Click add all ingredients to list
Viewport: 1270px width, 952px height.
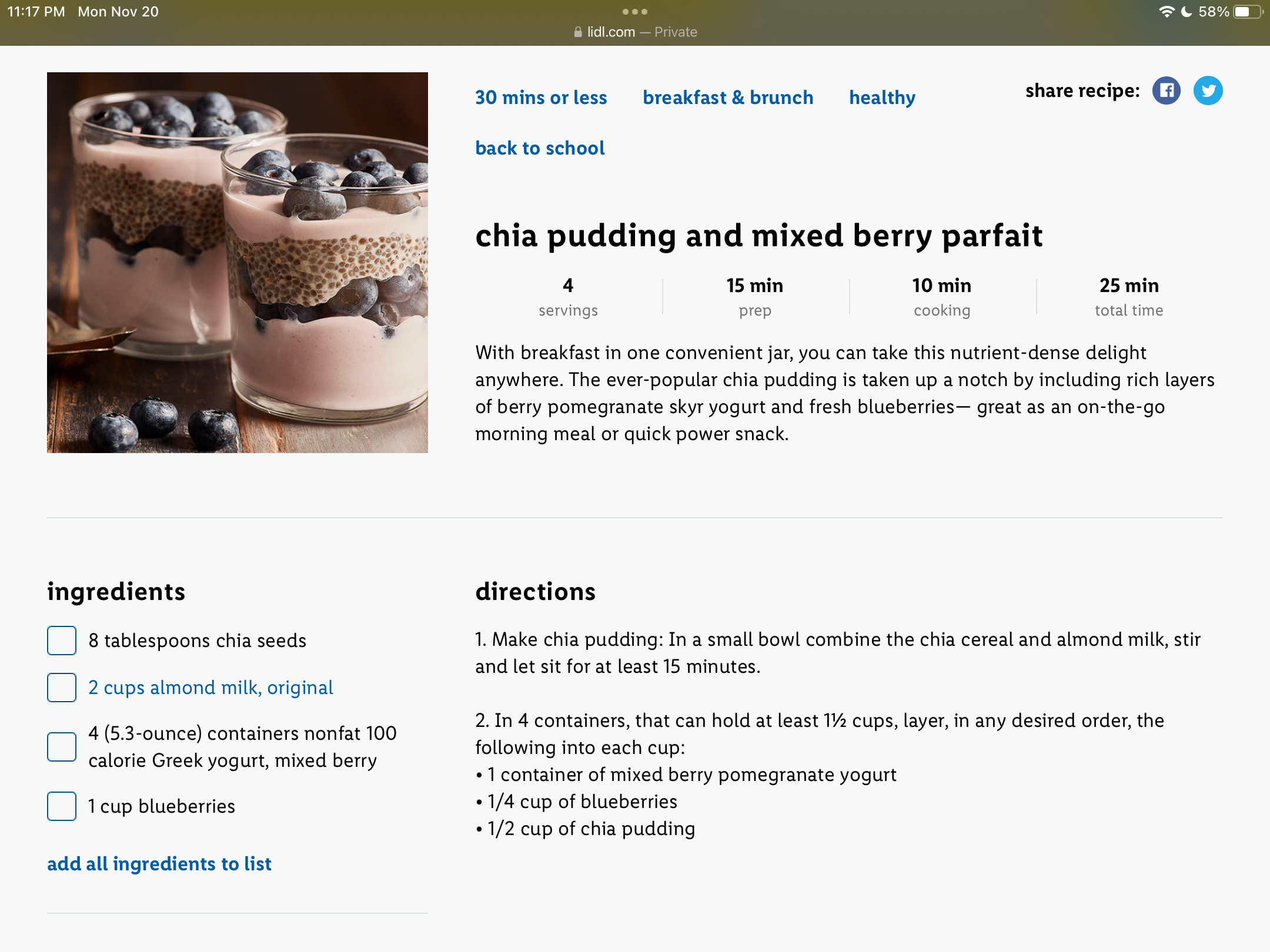click(x=159, y=864)
